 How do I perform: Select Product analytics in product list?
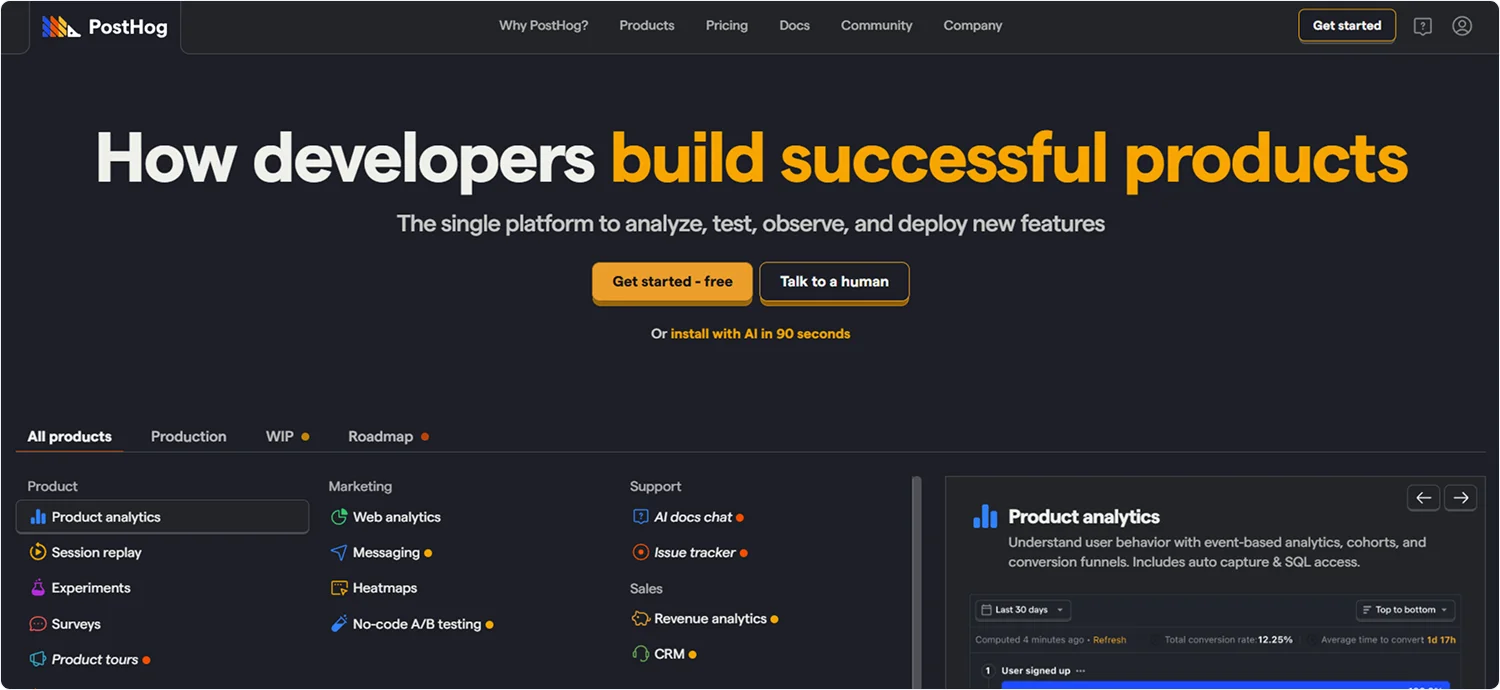(163, 517)
